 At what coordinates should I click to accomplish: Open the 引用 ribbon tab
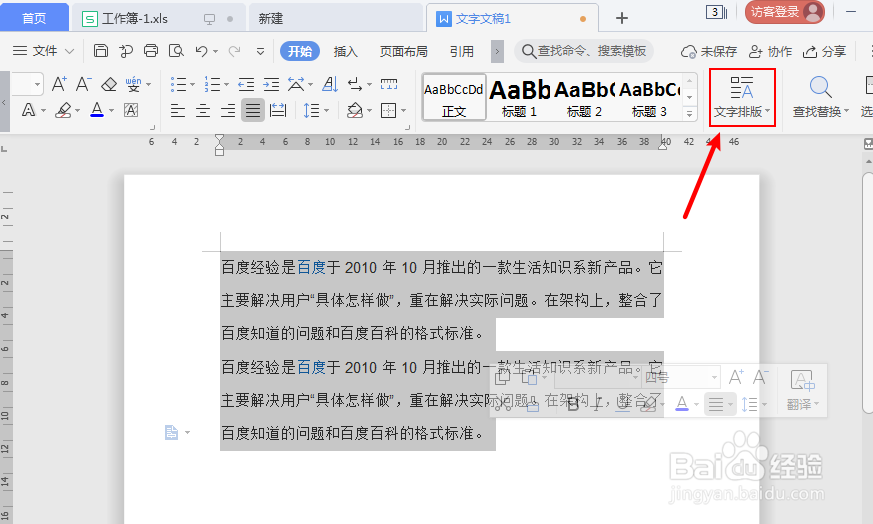click(x=462, y=51)
